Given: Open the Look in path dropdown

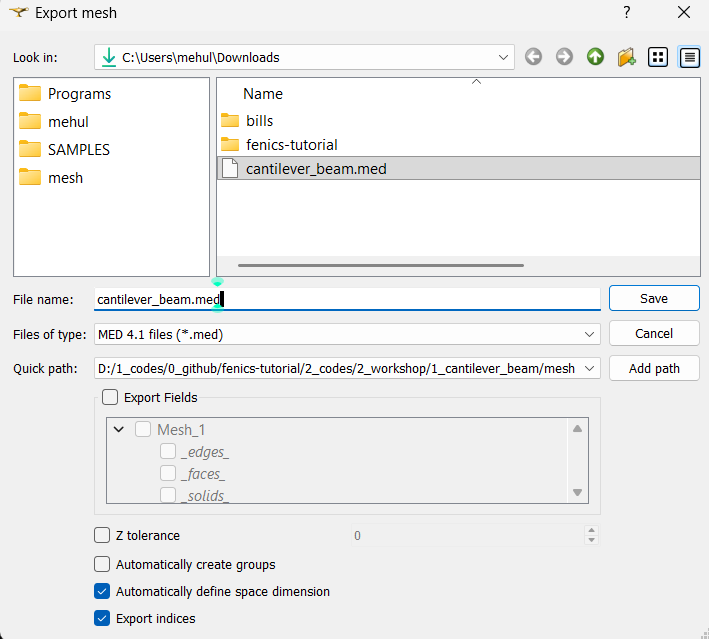Looking at the screenshot, I should 503,57.
